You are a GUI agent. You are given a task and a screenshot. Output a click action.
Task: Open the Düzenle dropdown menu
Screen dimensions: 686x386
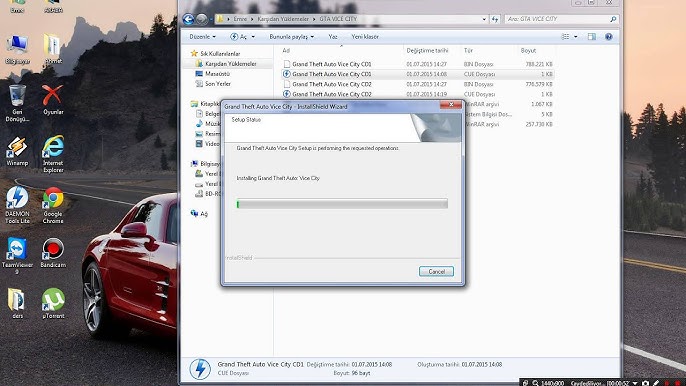click(203, 37)
